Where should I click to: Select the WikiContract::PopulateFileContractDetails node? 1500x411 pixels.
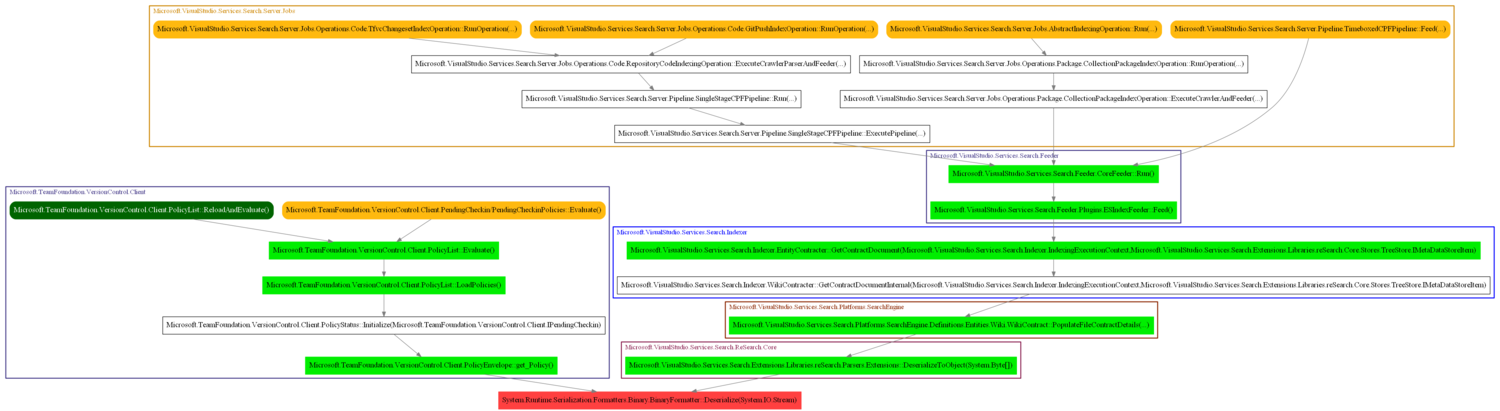(941, 325)
